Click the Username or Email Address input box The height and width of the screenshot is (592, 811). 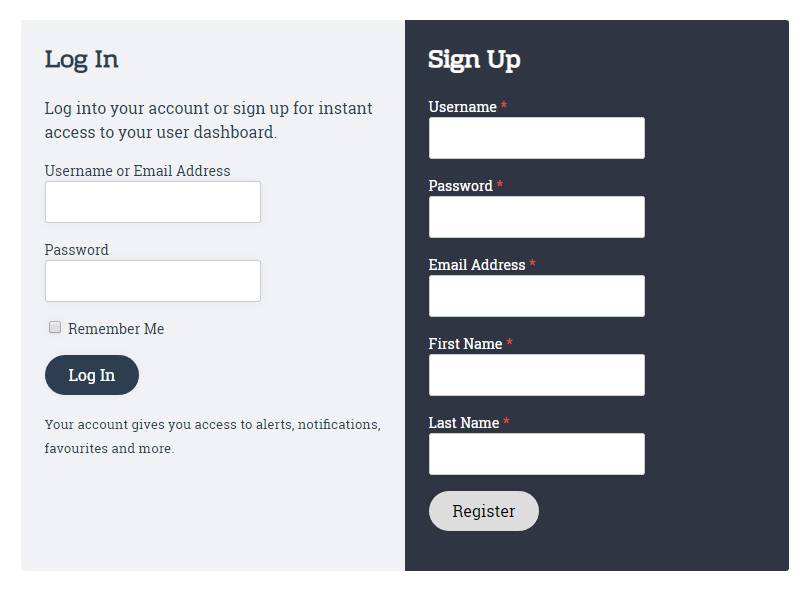point(152,202)
